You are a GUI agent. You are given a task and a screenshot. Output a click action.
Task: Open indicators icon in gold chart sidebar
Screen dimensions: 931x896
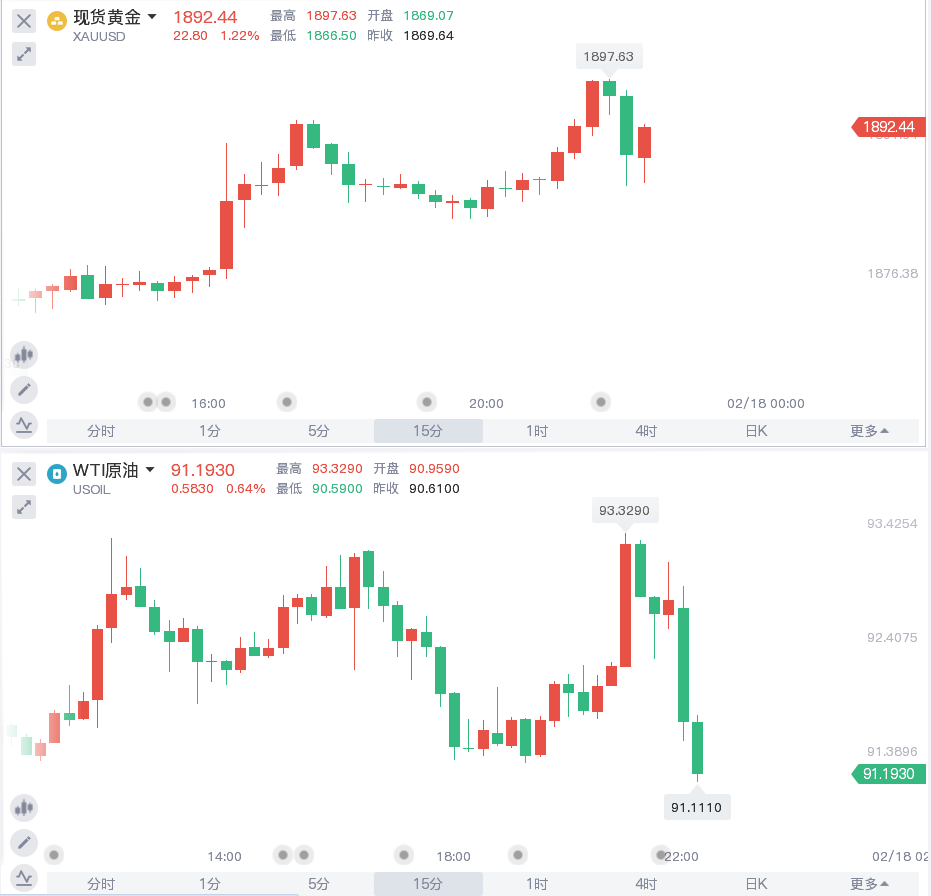coord(24,425)
